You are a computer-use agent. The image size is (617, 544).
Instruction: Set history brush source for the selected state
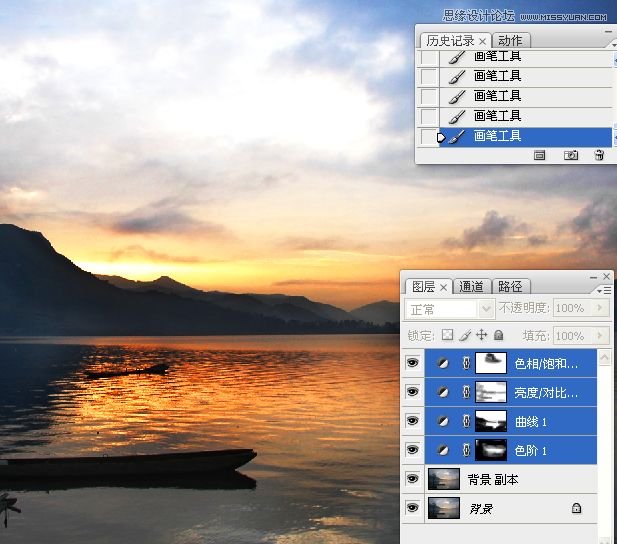click(428, 137)
